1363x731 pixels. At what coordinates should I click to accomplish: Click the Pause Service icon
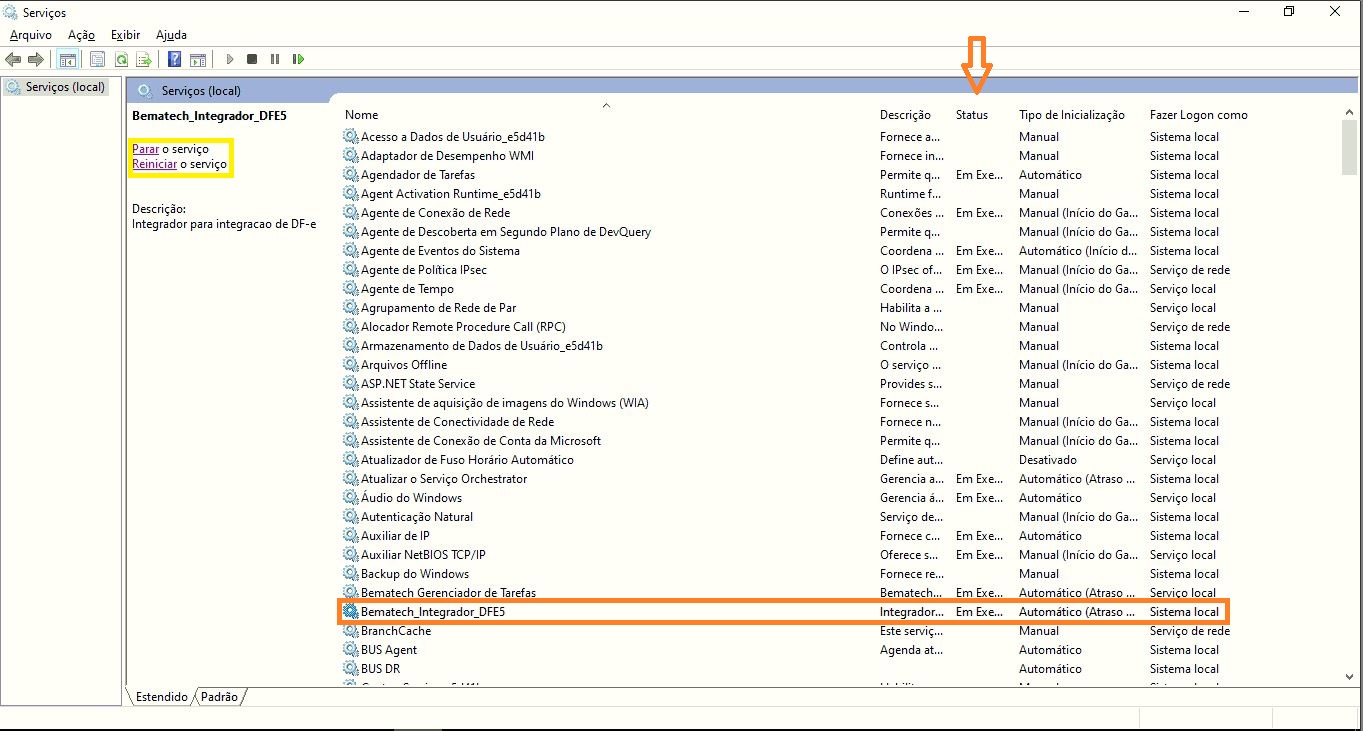pos(275,60)
